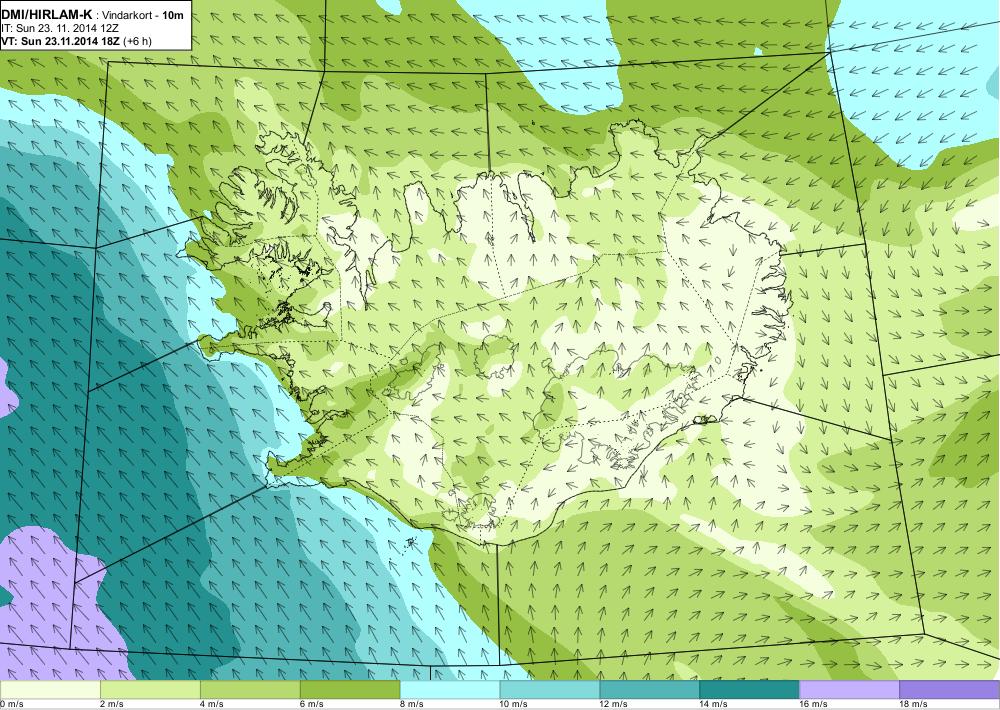Click the '14 m/s' legend label
The width and height of the screenshot is (1000, 710).
[714, 704]
